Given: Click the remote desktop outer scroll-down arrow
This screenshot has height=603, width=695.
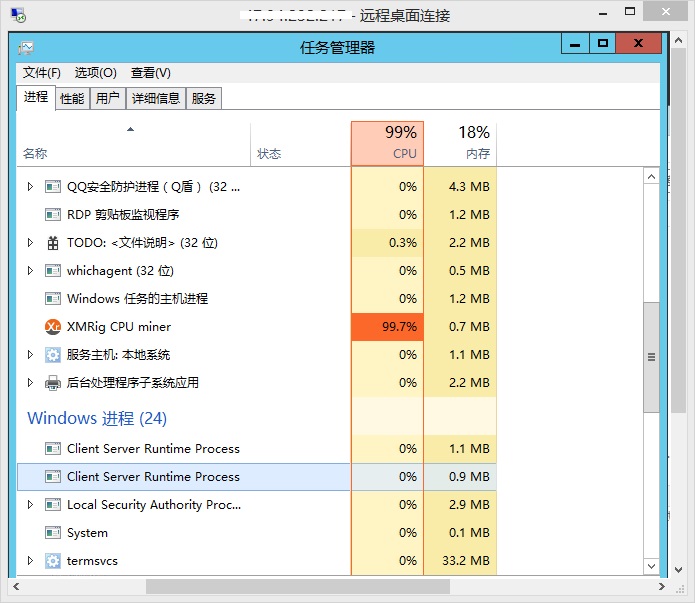Looking at the screenshot, I should (678, 570).
